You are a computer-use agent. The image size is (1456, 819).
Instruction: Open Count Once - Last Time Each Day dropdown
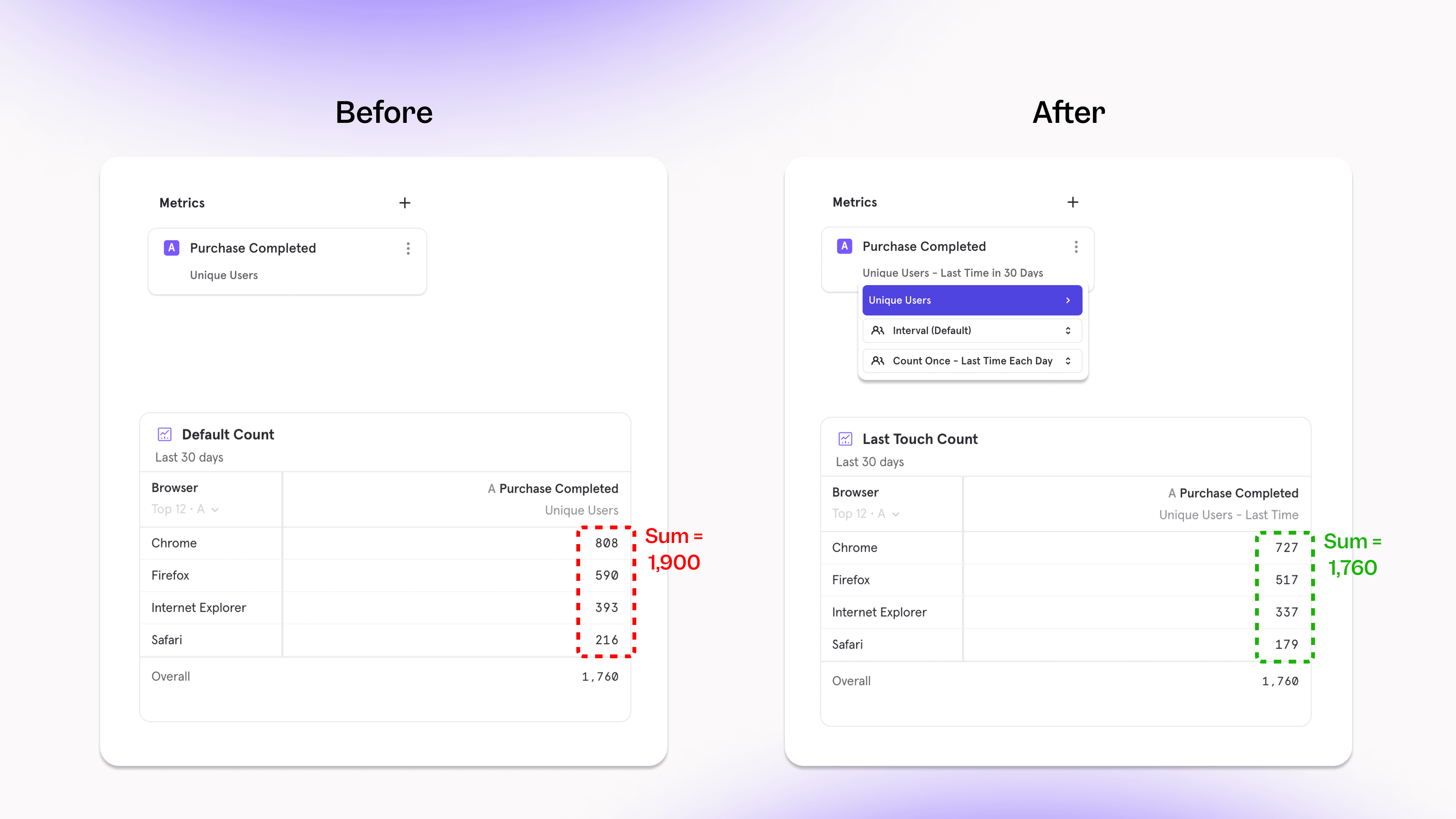click(x=972, y=361)
